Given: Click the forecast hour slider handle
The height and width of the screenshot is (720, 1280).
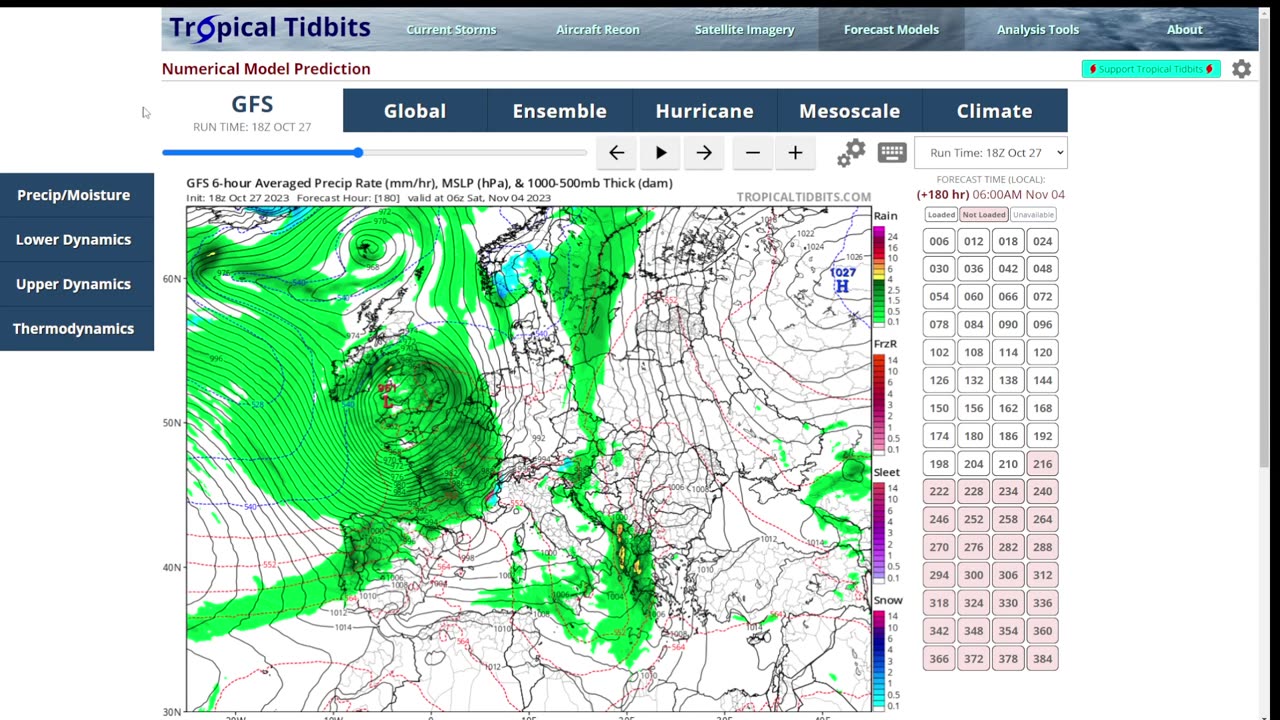Looking at the screenshot, I should (358, 153).
